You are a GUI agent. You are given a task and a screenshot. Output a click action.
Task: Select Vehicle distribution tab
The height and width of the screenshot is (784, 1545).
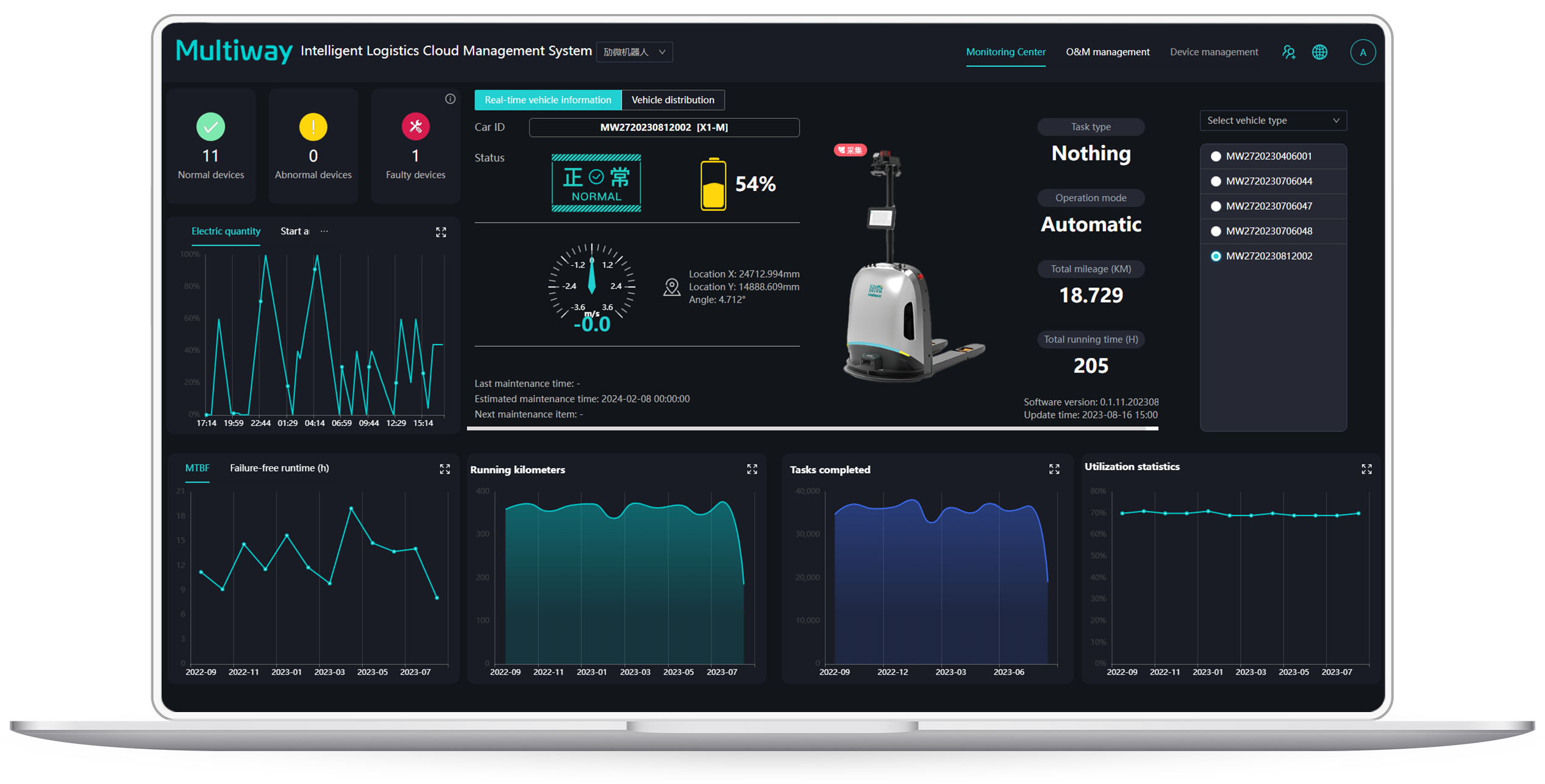(673, 100)
